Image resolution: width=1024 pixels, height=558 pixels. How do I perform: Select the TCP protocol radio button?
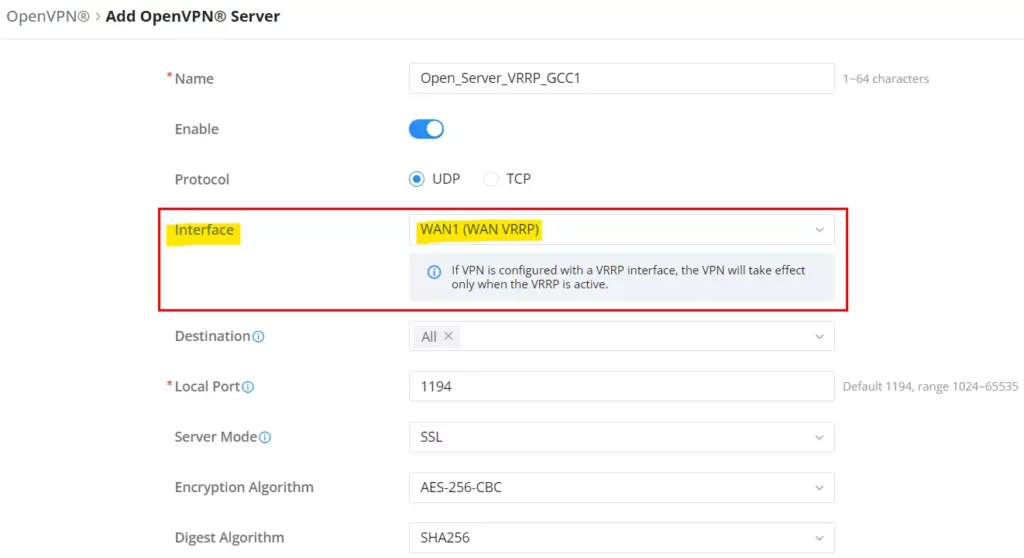(490, 179)
